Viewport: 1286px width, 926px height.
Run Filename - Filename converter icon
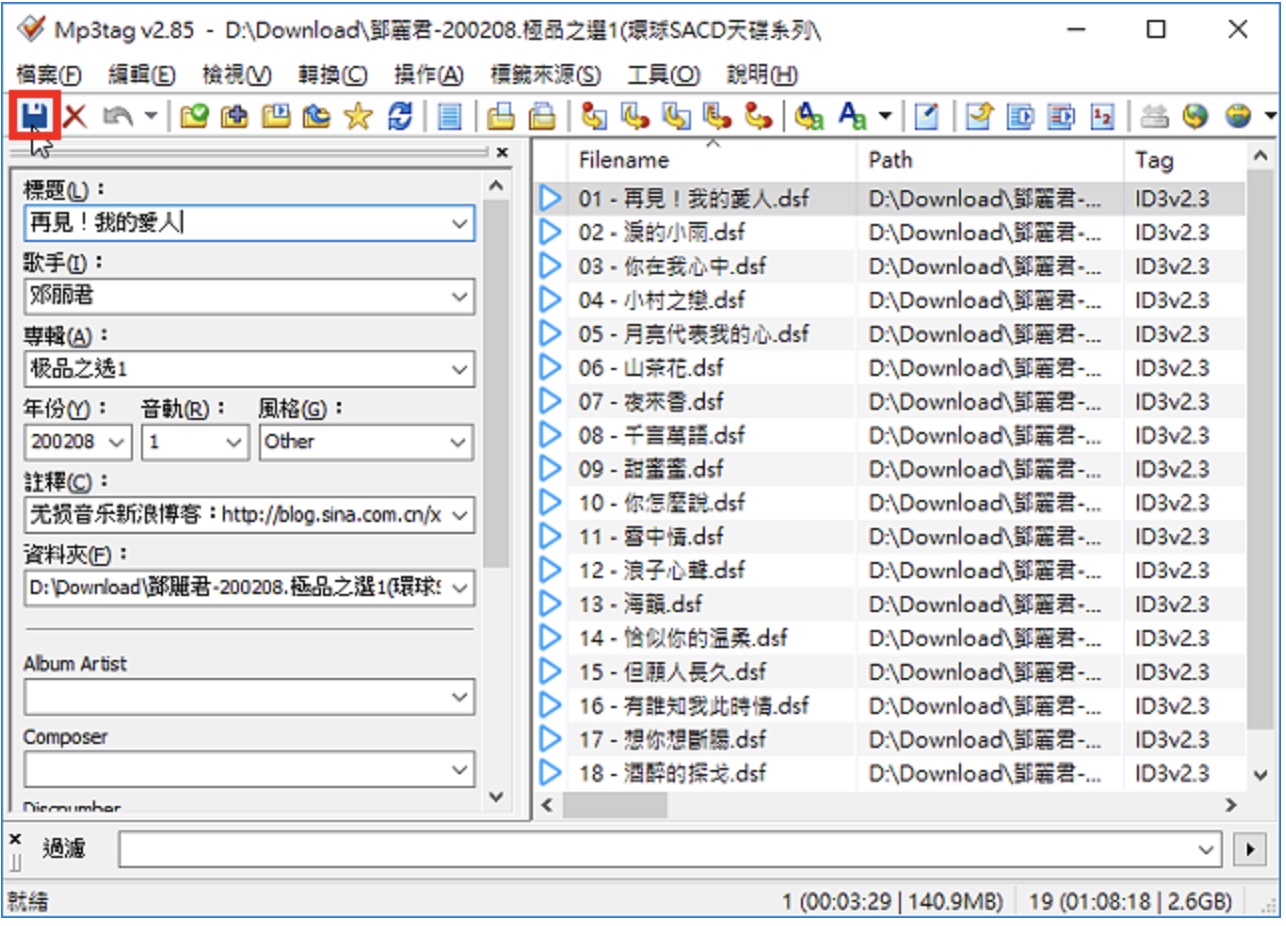(x=676, y=116)
